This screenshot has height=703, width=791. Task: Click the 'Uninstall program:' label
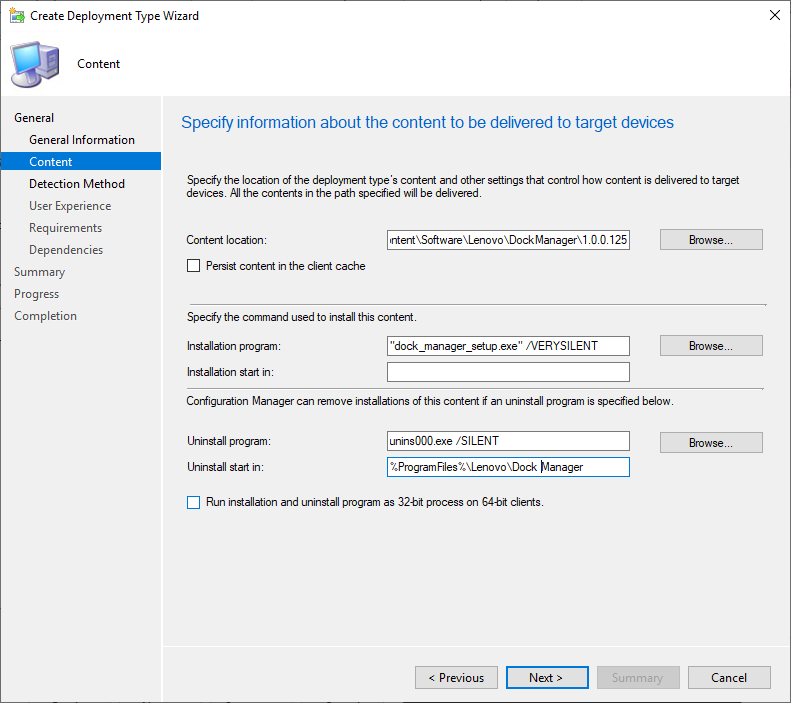click(x=229, y=441)
